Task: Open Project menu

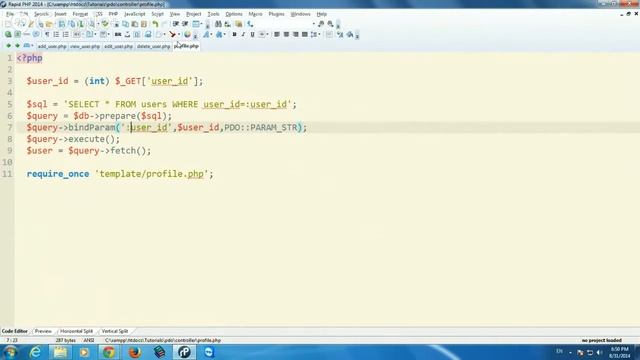Action: pyautogui.click(x=193, y=14)
